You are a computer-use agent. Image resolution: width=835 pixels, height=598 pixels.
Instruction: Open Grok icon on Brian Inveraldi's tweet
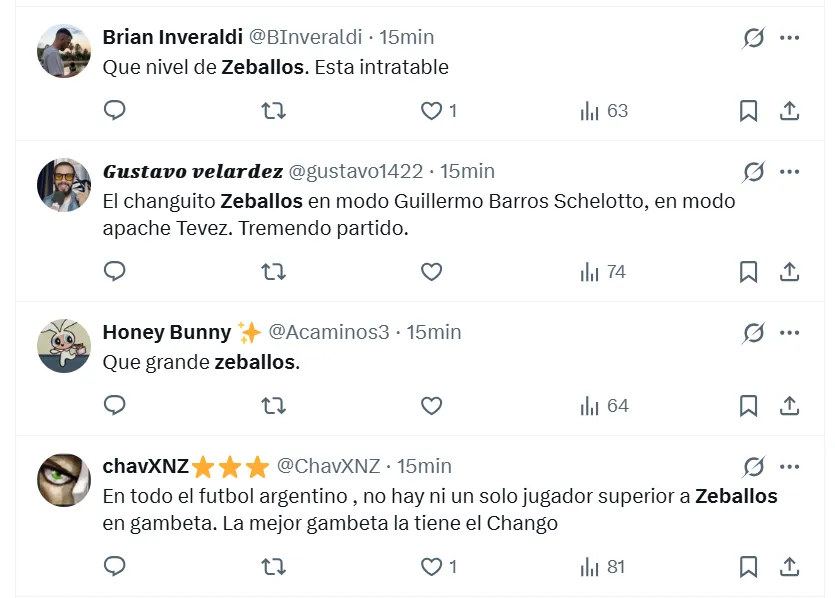point(753,38)
